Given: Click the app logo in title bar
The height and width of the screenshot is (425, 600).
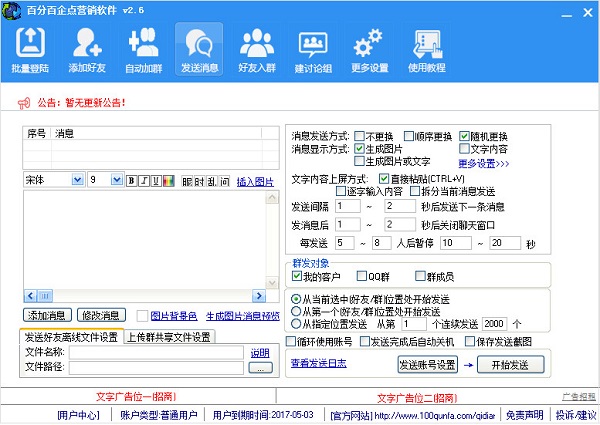Looking at the screenshot, I should (11, 10).
